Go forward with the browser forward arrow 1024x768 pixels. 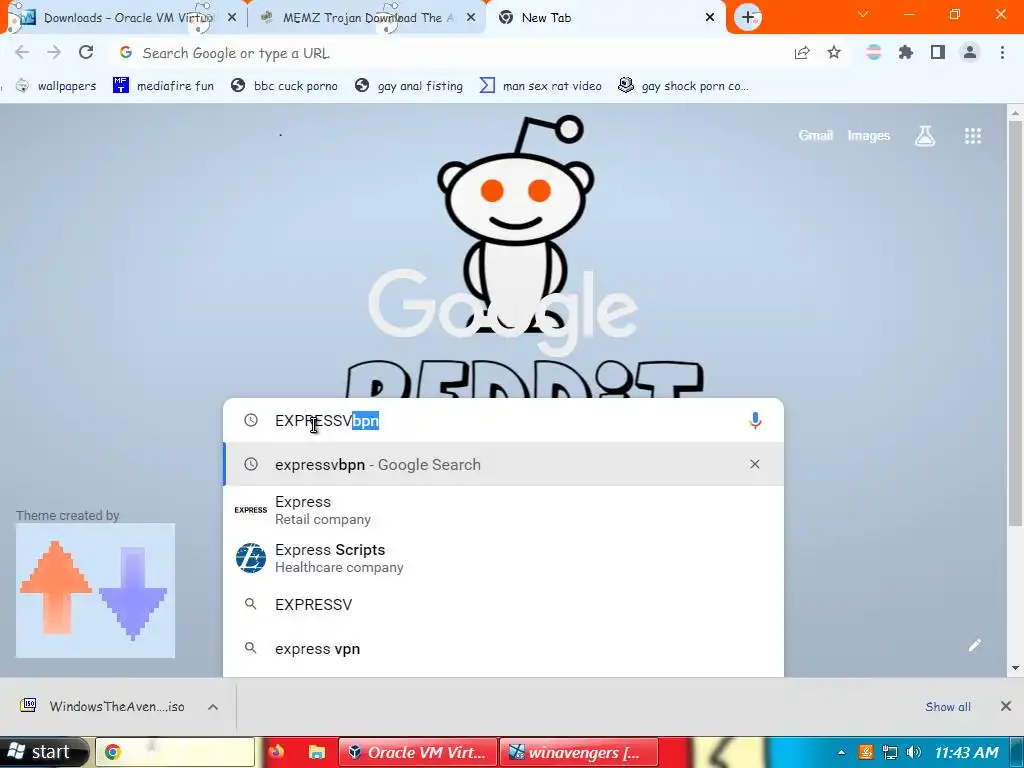[54, 52]
